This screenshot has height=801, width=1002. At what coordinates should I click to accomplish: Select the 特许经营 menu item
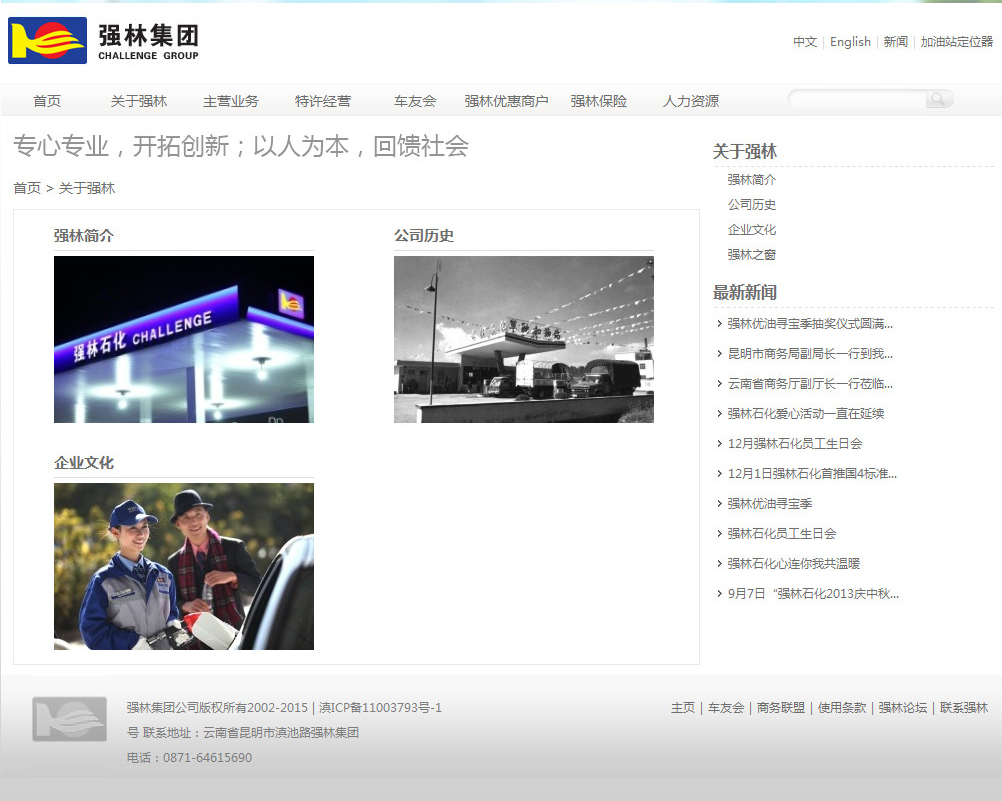pos(323,101)
